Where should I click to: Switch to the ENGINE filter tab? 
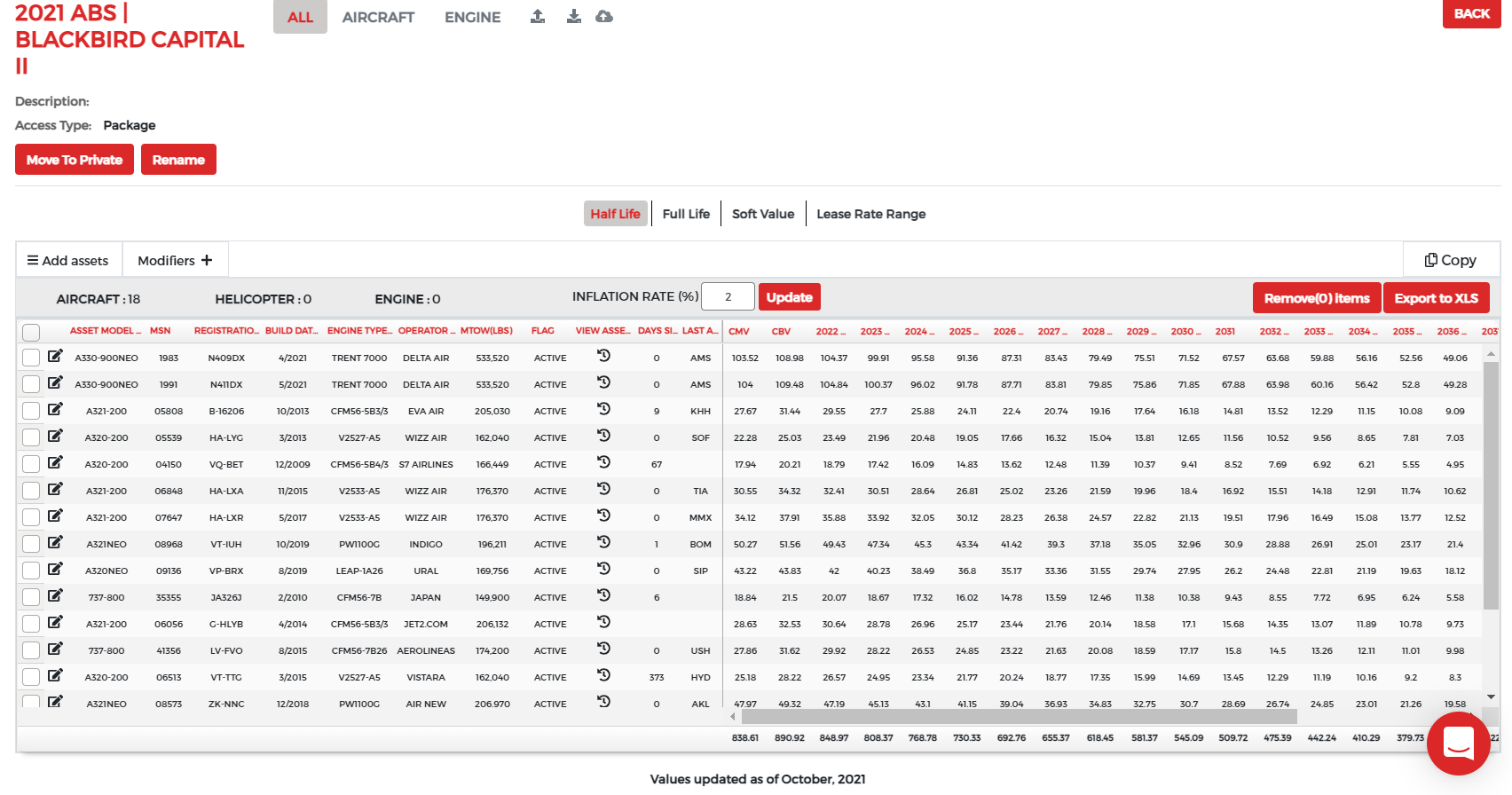[472, 17]
